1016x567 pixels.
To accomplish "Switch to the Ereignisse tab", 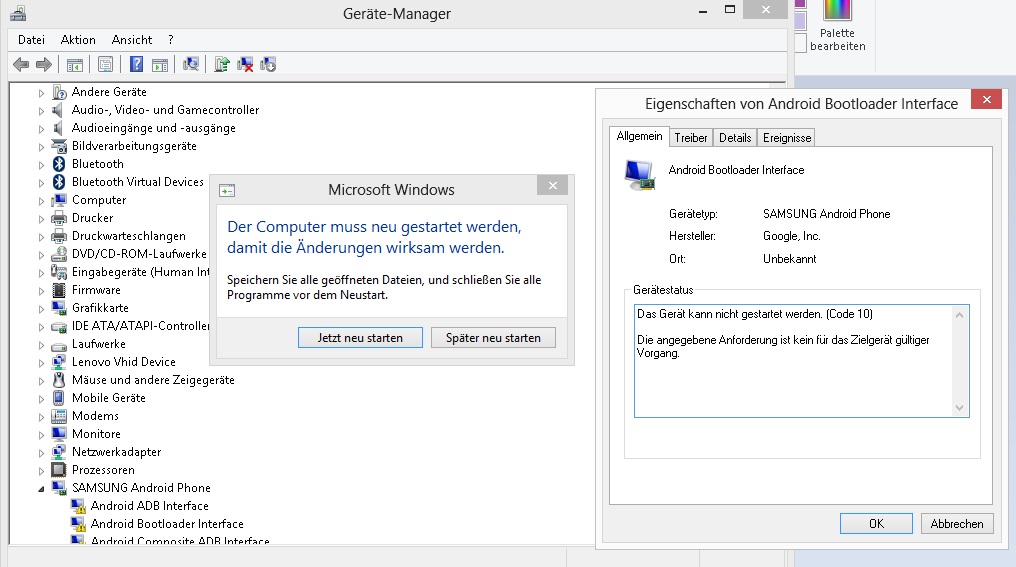I will (x=786, y=138).
